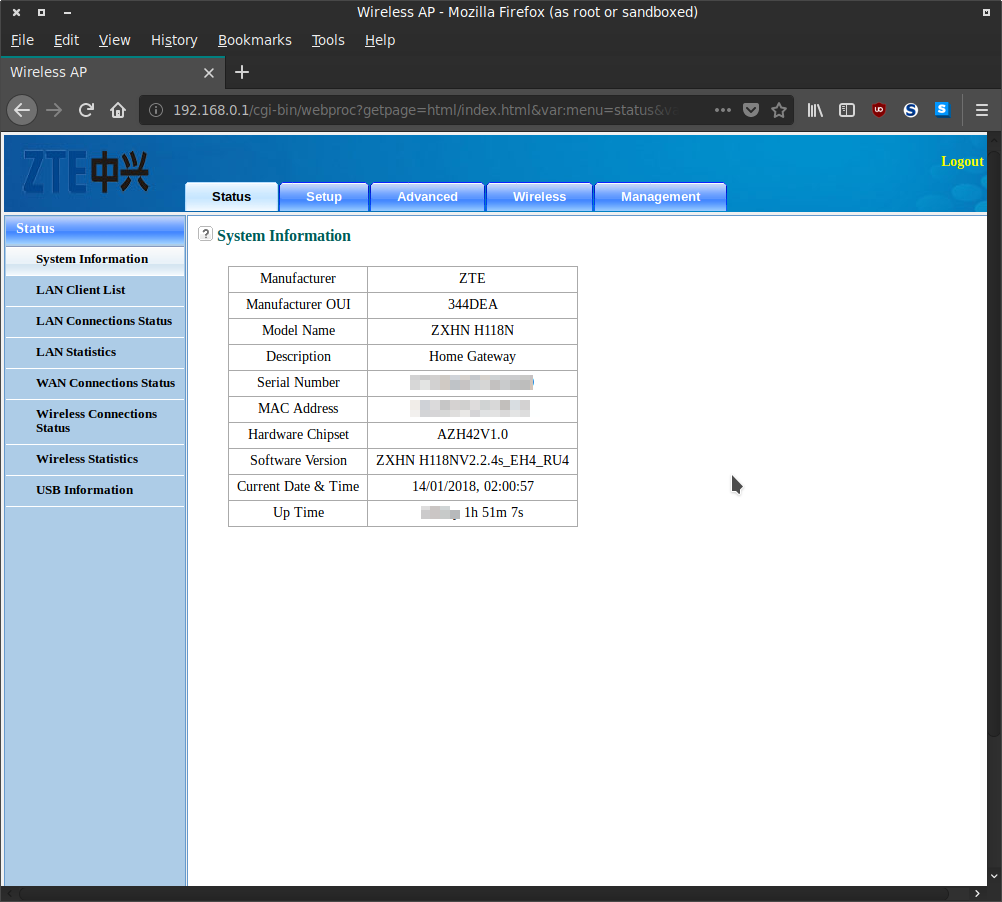Select WAN Connections Status in sidebar
Viewport: 1002px width, 902px height.
105,383
